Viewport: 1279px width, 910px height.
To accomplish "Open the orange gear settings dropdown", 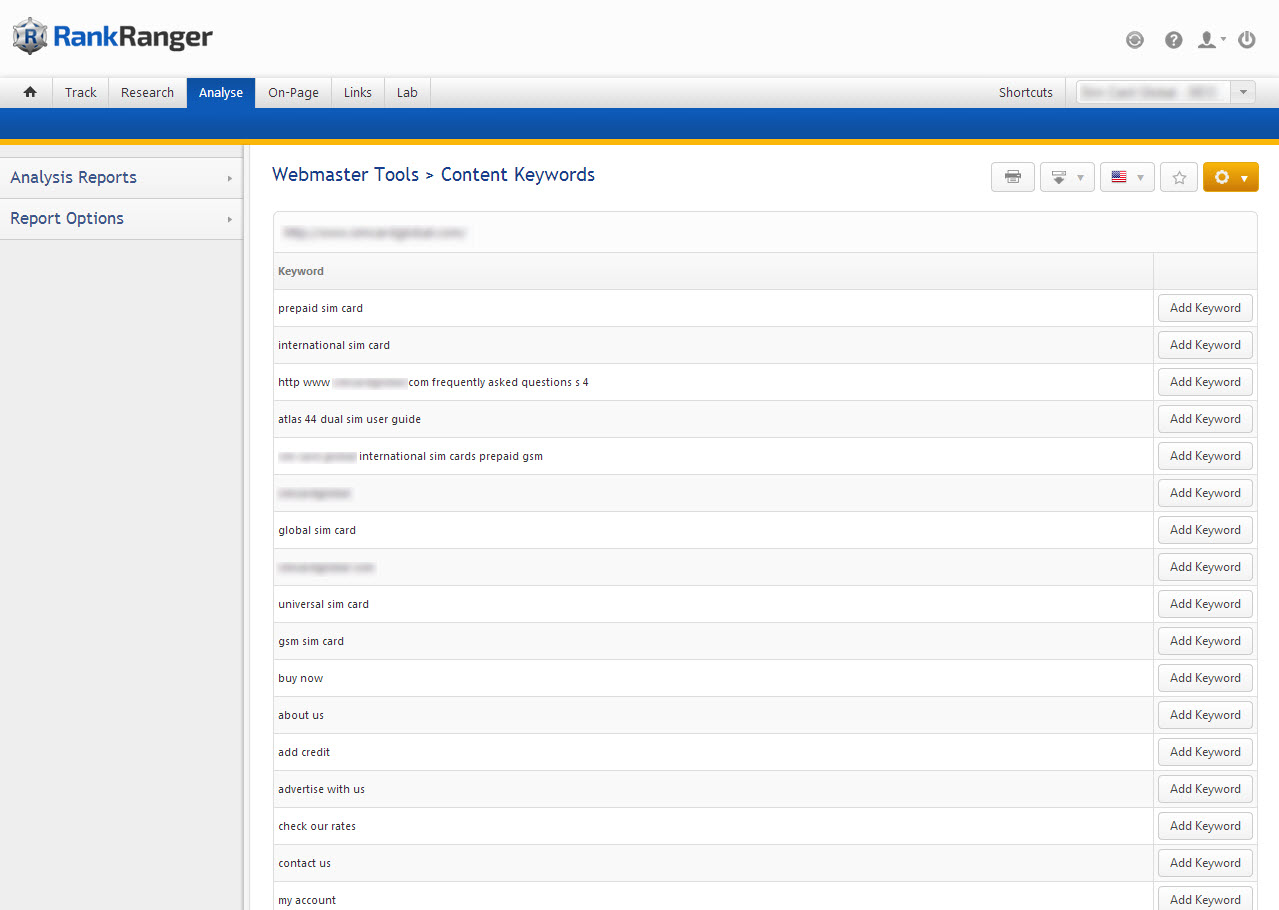I will click(x=1230, y=177).
